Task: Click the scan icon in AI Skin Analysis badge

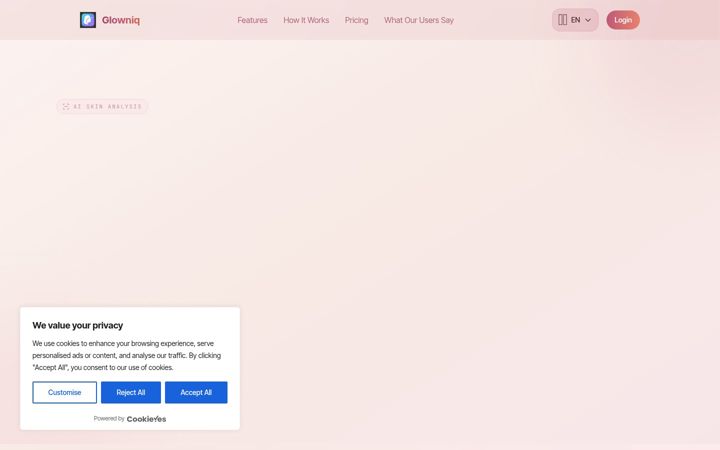Action: pyautogui.click(x=66, y=107)
